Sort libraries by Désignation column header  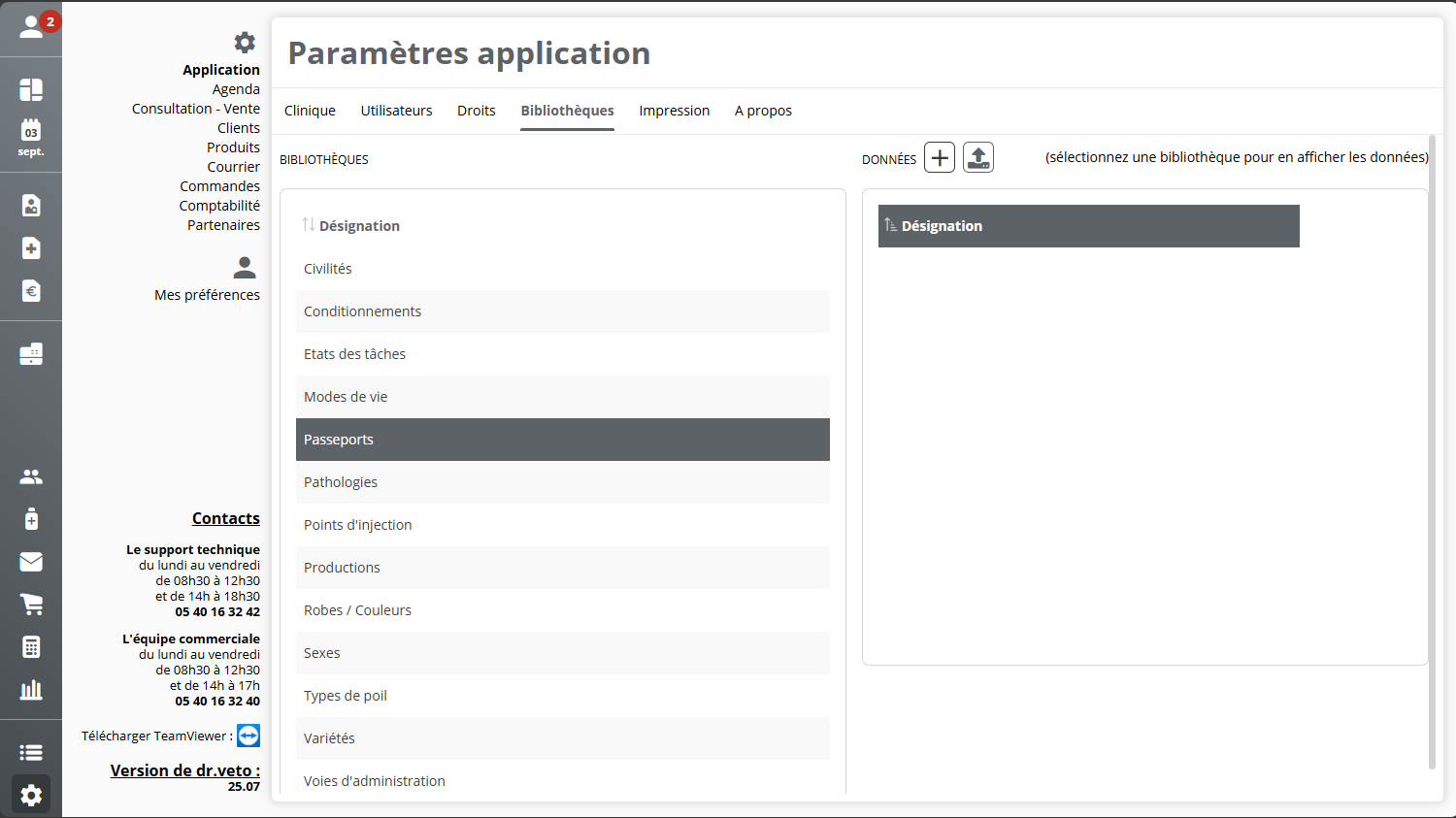click(x=358, y=226)
